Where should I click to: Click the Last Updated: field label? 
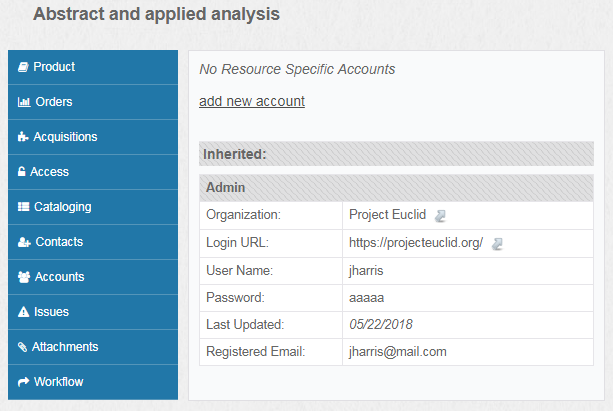(x=245, y=325)
